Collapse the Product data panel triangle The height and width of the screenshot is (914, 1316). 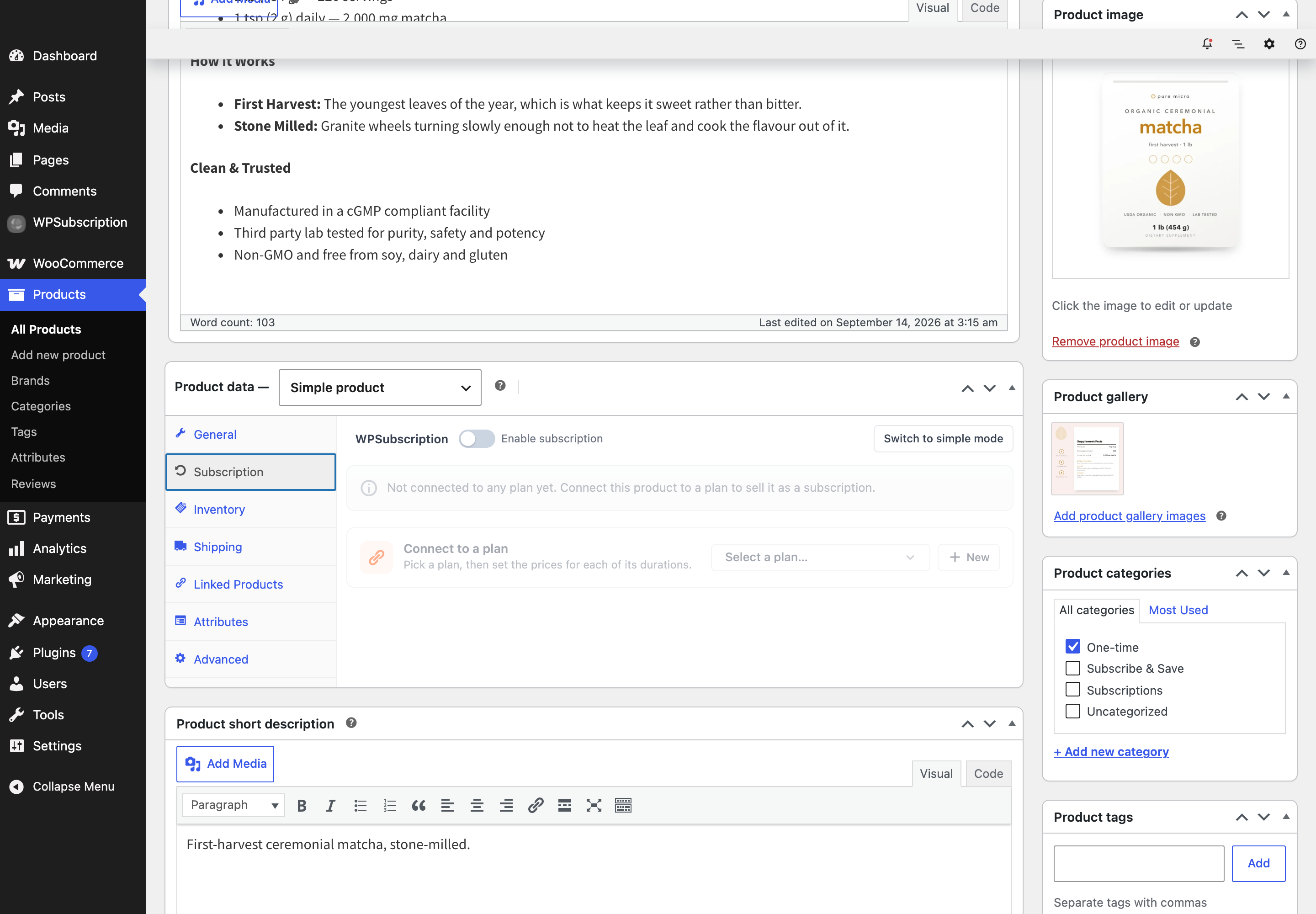pyautogui.click(x=1012, y=388)
